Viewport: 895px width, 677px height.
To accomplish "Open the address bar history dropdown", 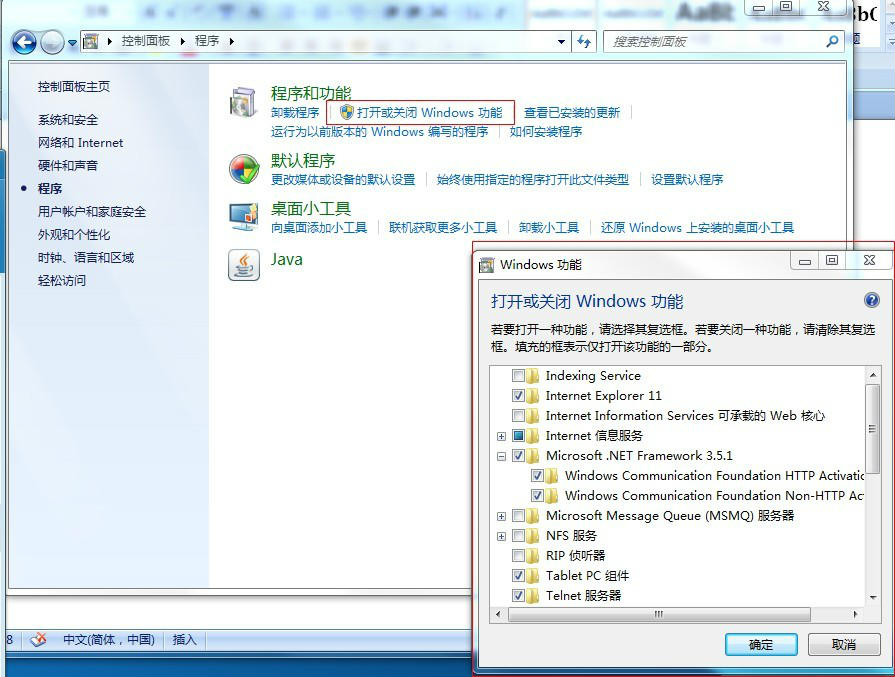I will 561,42.
